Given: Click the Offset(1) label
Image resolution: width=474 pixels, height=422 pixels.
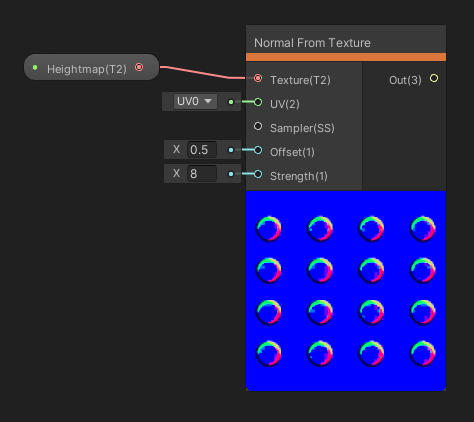Looking at the screenshot, I should 292,152.
